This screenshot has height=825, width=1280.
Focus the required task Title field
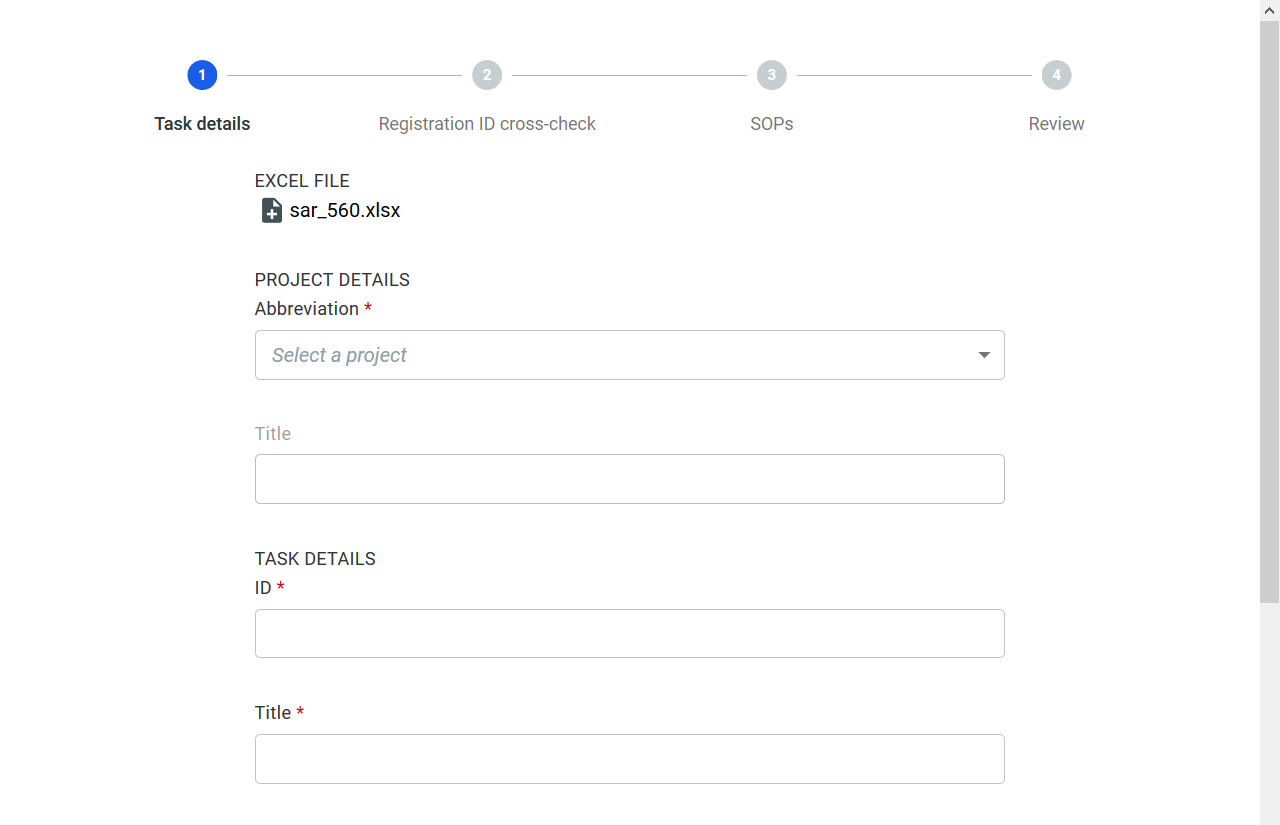tap(629, 759)
